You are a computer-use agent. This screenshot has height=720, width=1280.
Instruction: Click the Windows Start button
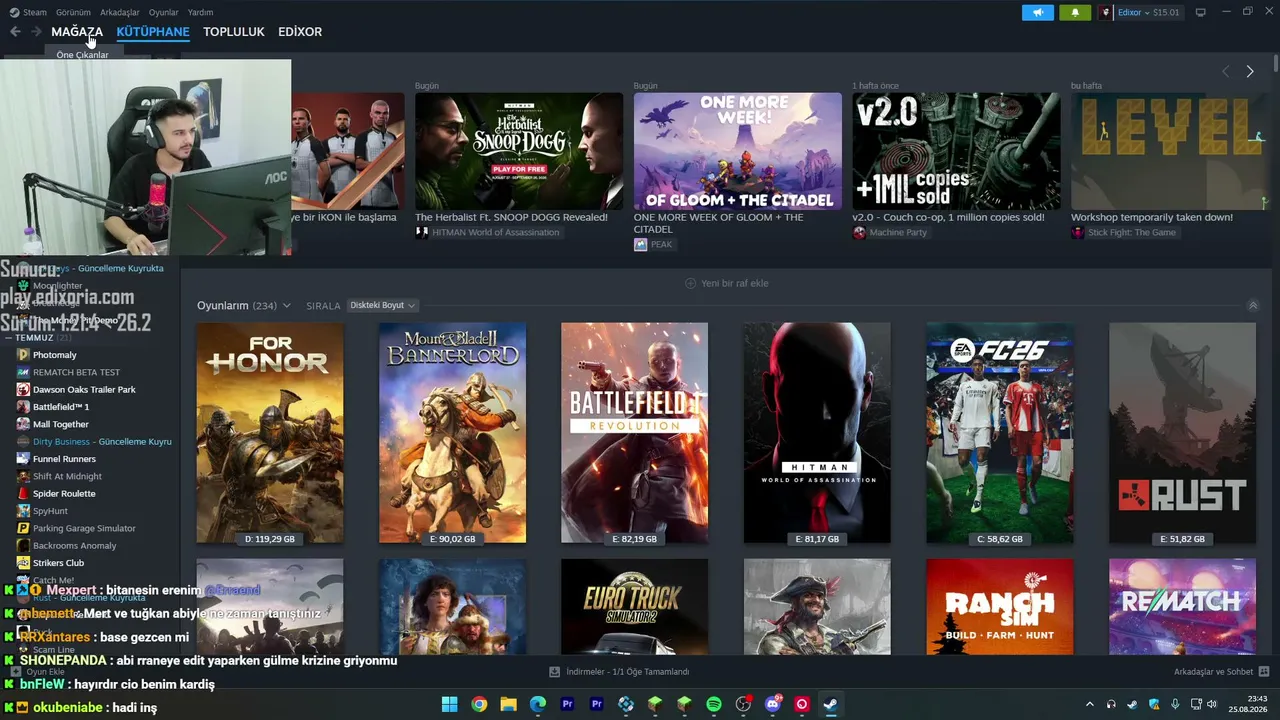450,704
